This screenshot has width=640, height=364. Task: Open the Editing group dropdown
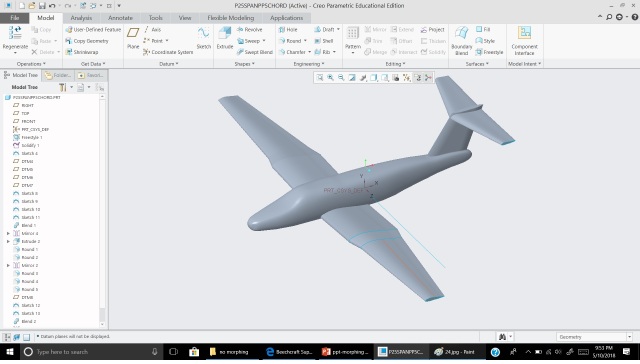click(396, 64)
